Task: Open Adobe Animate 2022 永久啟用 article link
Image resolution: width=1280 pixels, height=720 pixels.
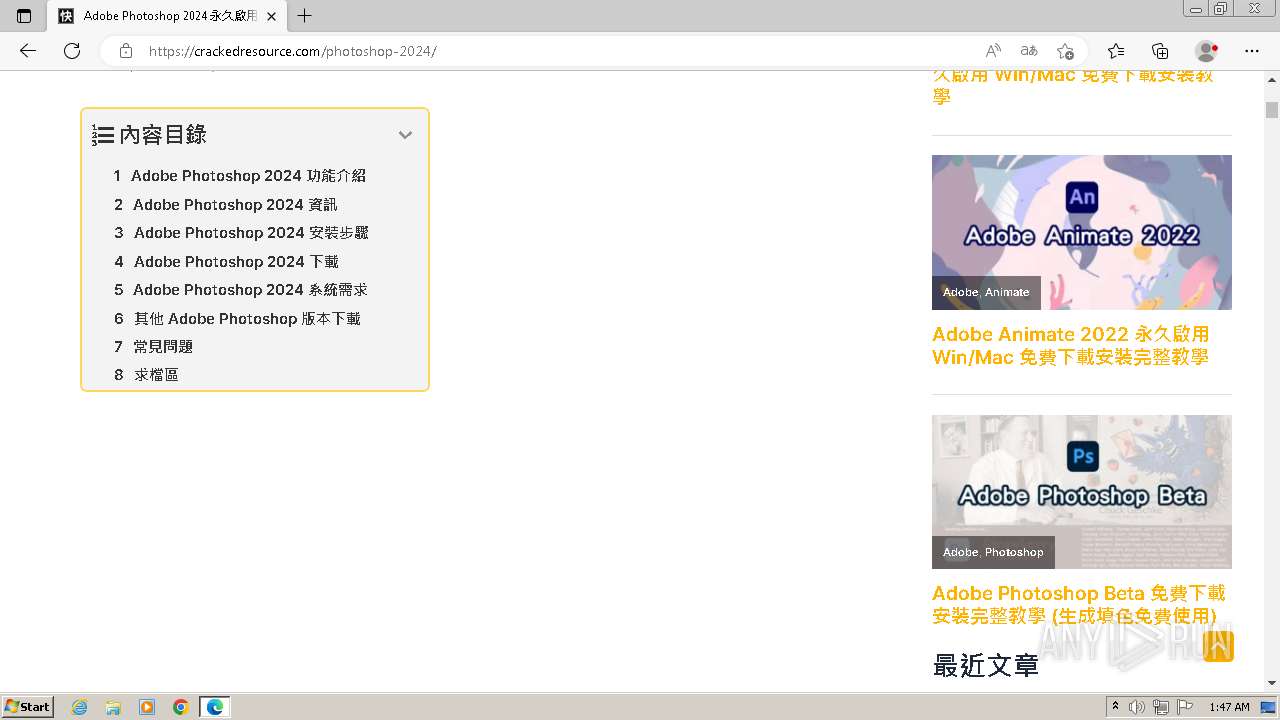Action: tap(1071, 345)
